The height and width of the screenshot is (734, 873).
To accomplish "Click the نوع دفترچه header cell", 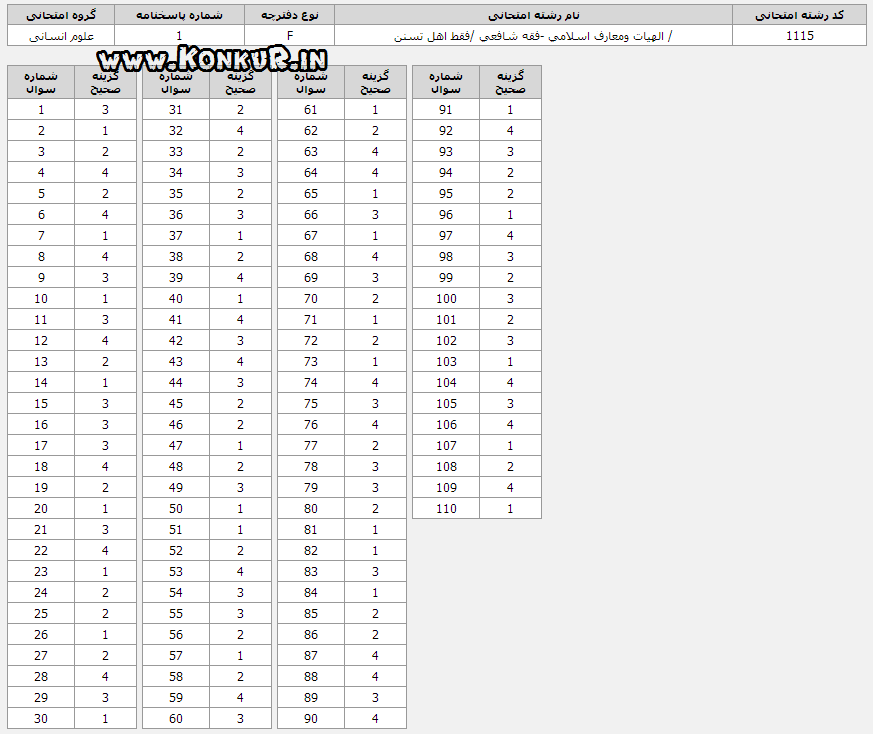I will (x=290, y=15).
